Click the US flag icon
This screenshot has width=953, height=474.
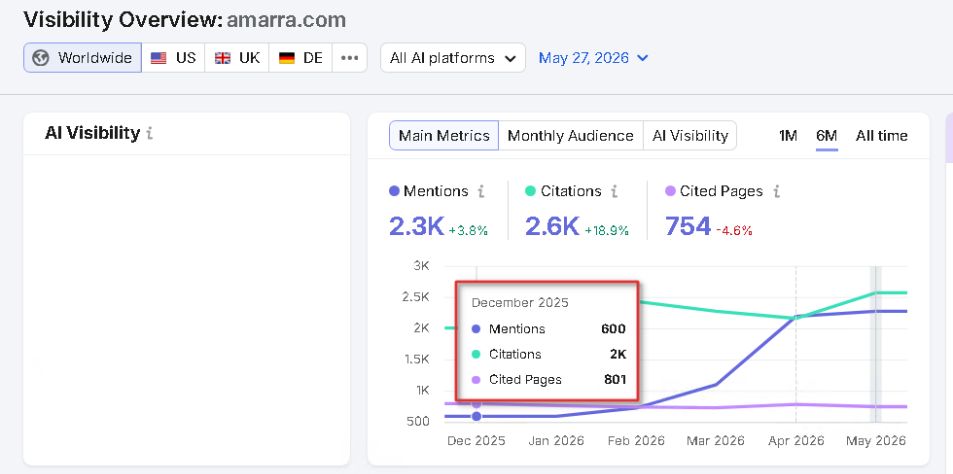(x=159, y=58)
